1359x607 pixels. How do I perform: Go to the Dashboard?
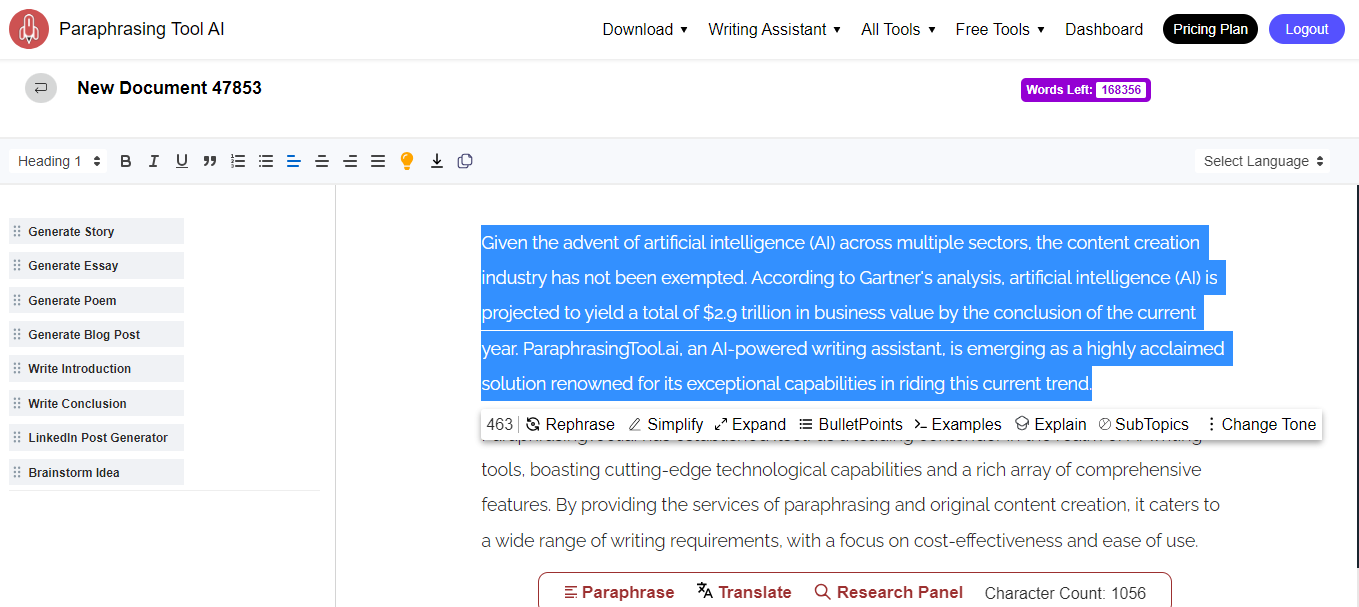(1104, 30)
